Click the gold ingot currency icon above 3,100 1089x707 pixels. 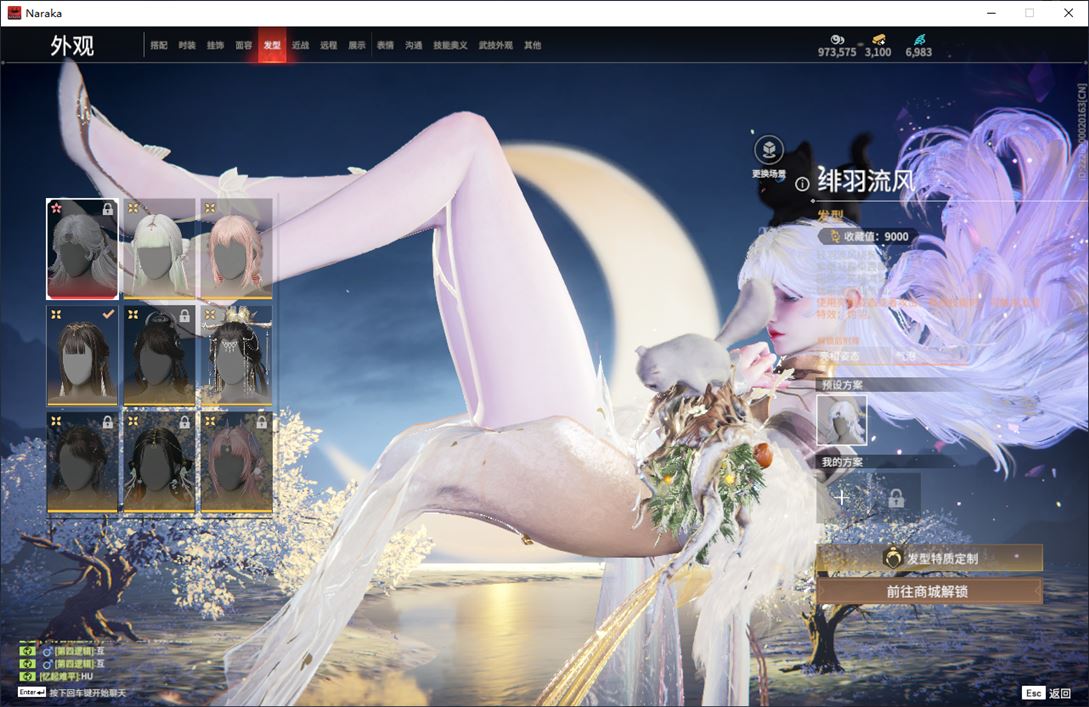tap(879, 40)
